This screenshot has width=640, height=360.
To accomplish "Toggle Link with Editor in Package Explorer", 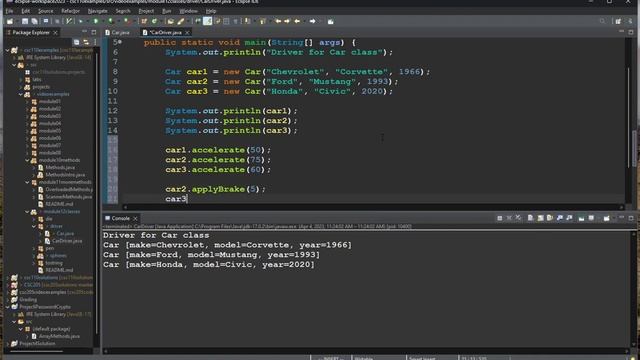I will click(86, 42).
